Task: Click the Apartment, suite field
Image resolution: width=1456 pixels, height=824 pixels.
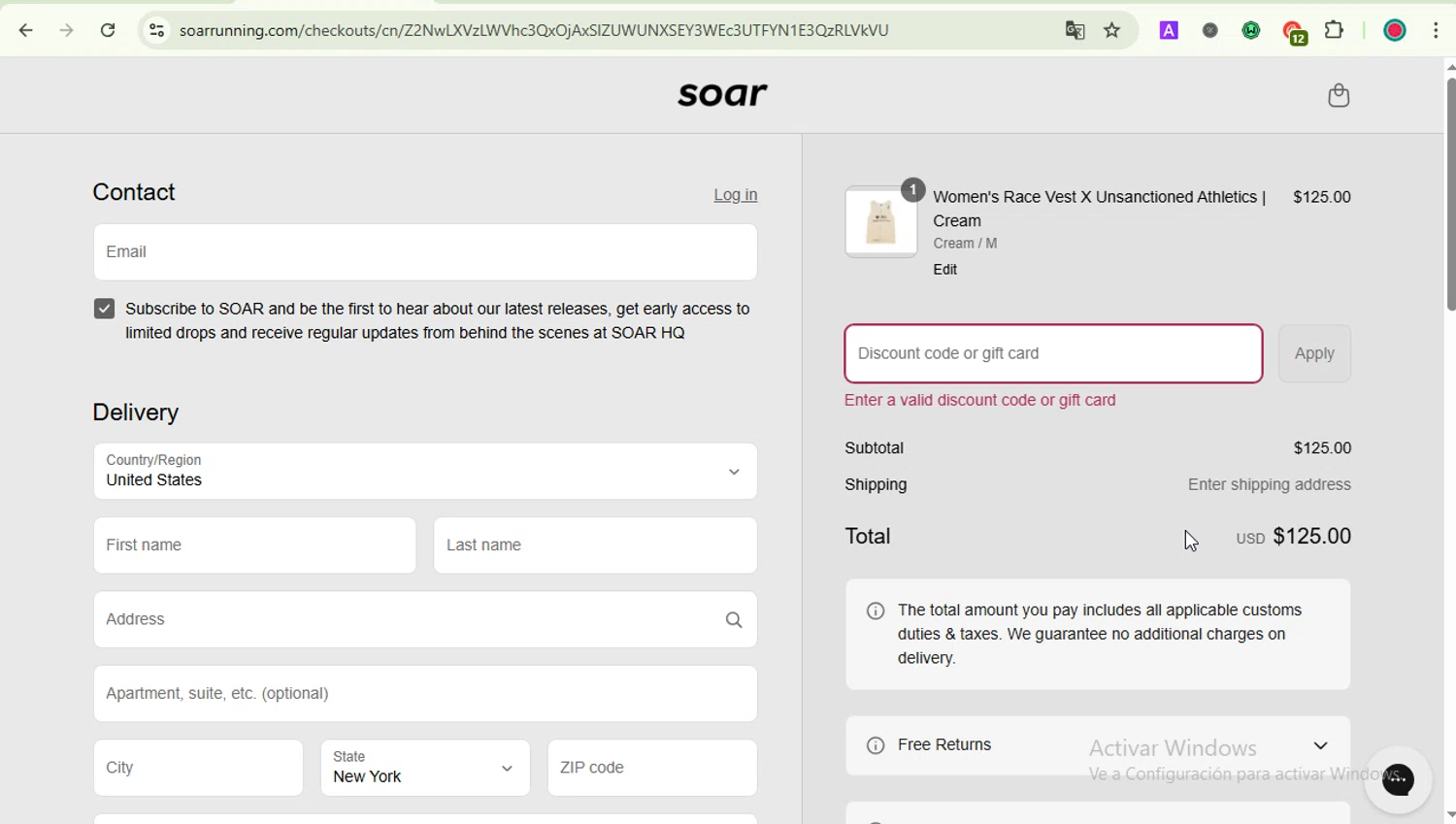Action: [425, 694]
